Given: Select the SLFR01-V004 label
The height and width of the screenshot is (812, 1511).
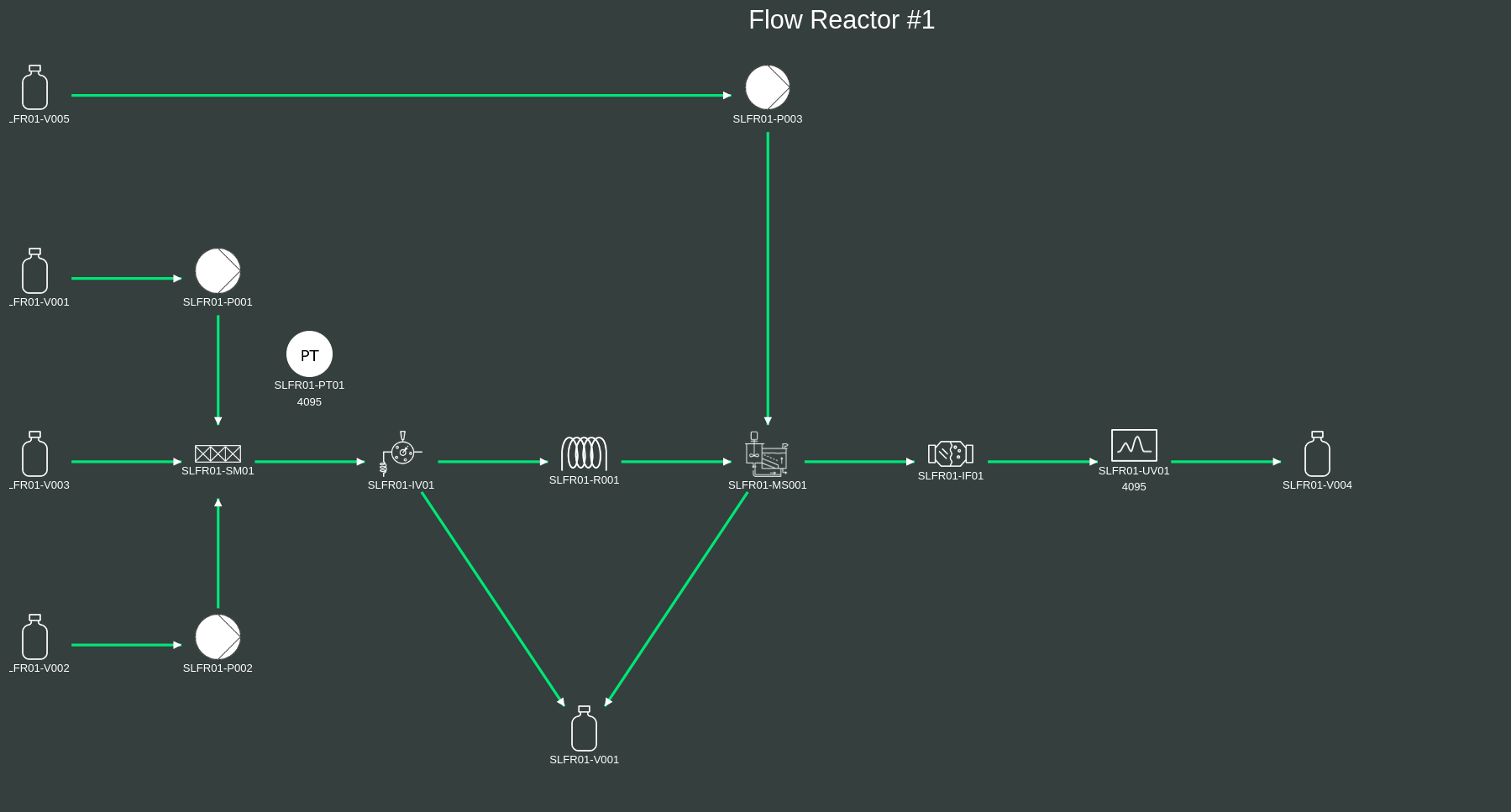Looking at the screenshot, I should [1317, 485].
